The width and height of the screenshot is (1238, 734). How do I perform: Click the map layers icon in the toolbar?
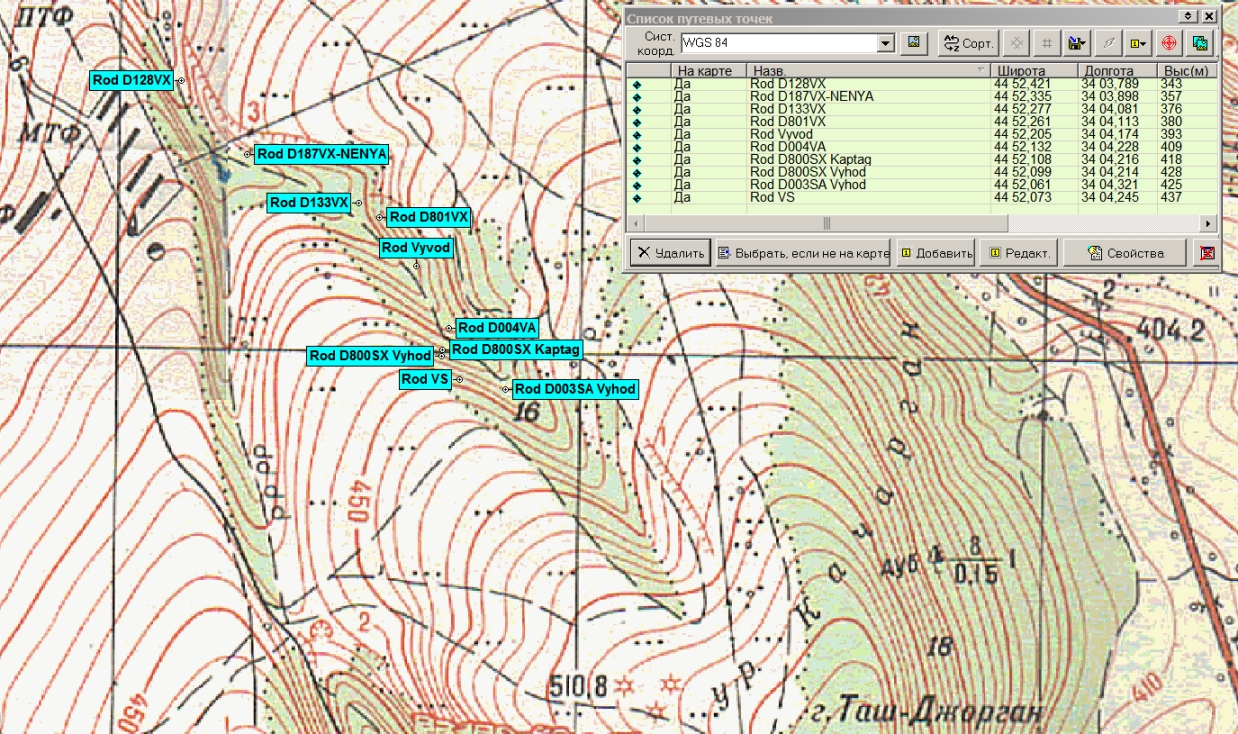[x=1200, y=43]
